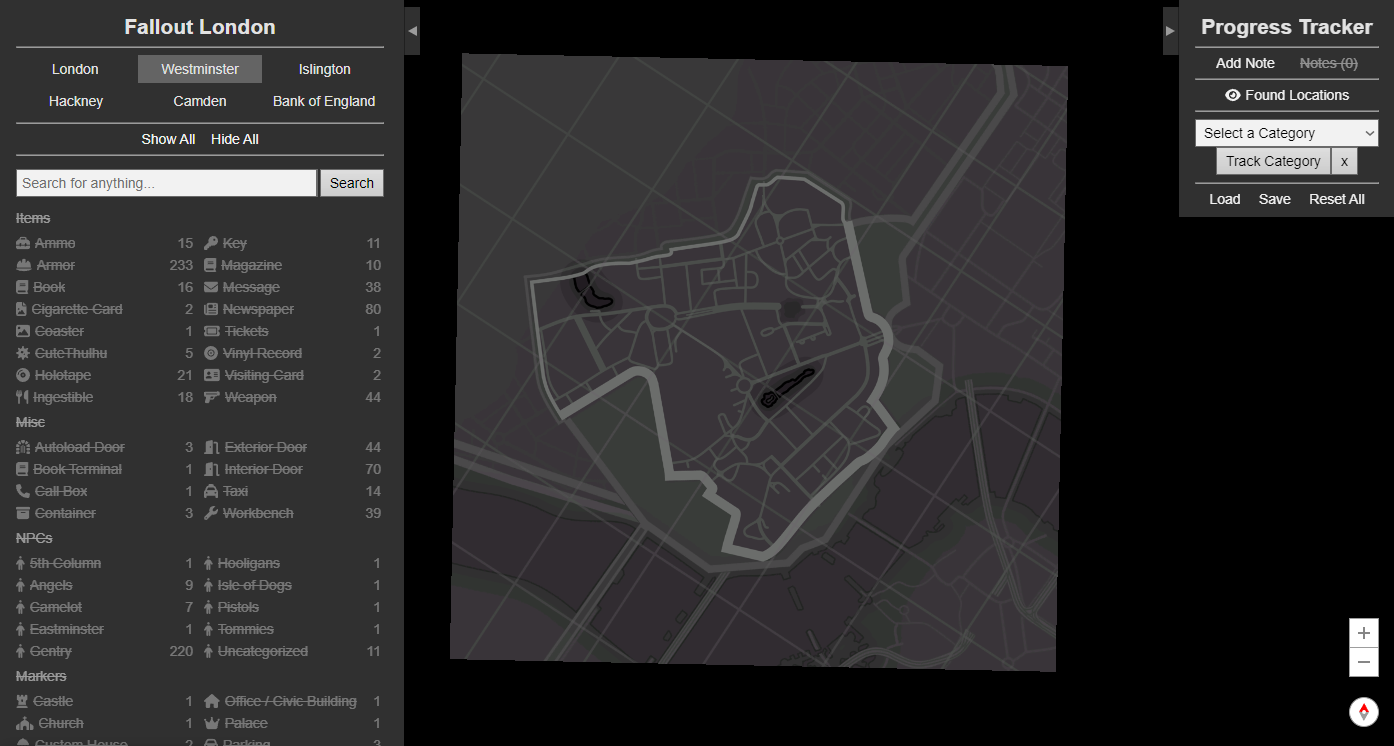The image size is (1394, 746).
Task: Click the Armor category icon
Action: tap(24, 265)
